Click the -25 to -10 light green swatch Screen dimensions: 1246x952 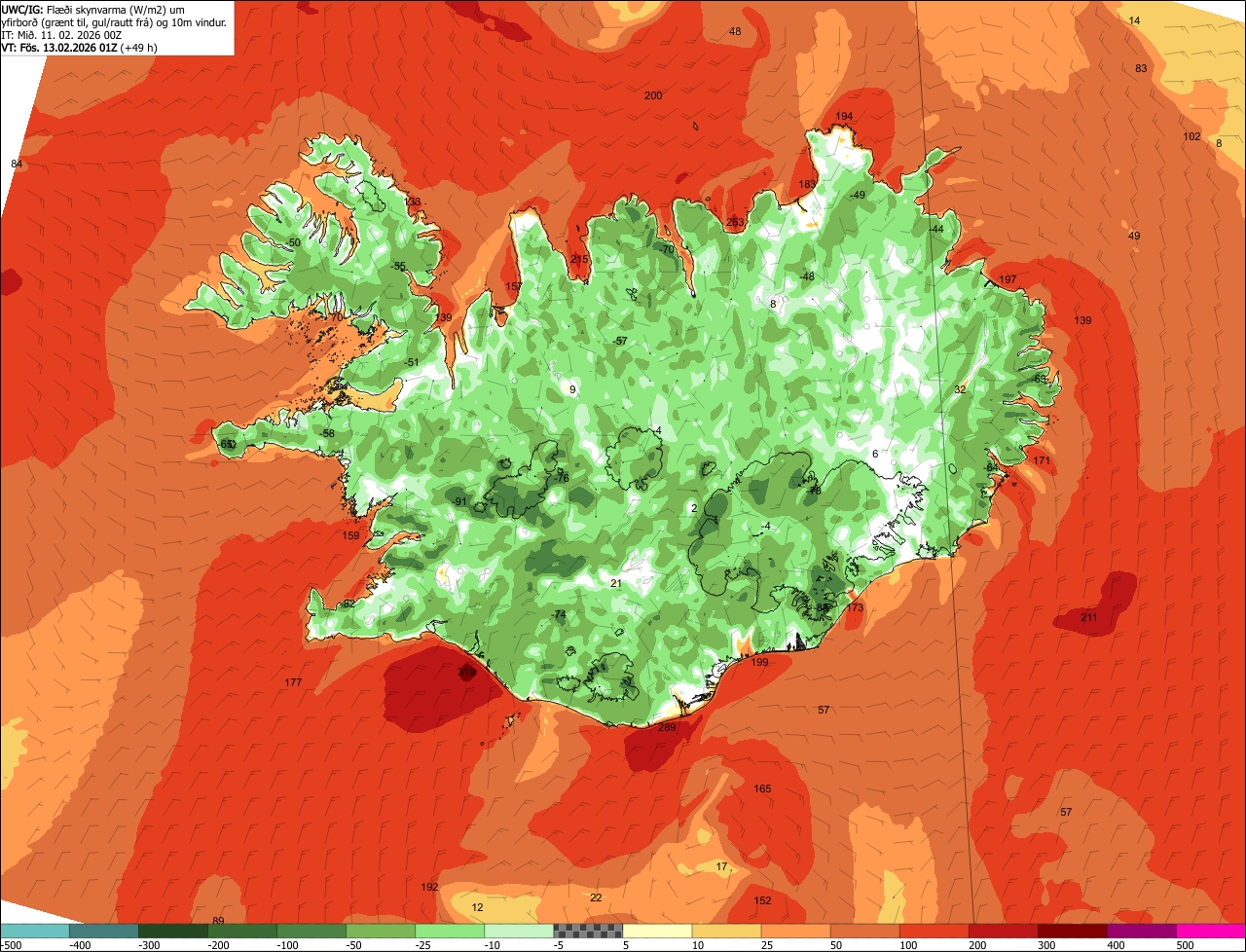point(450,931)
